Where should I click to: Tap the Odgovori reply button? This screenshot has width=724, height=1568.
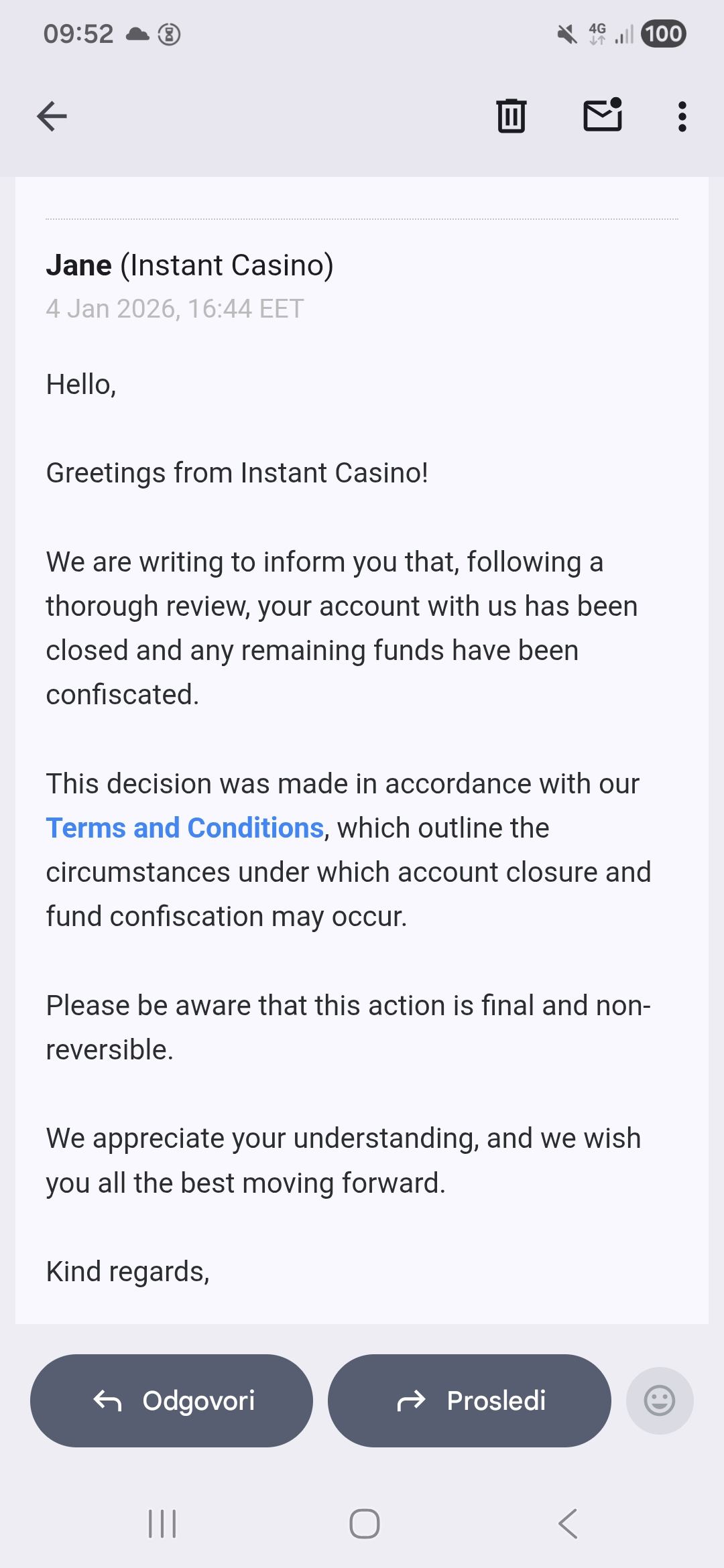point(172,1400)
